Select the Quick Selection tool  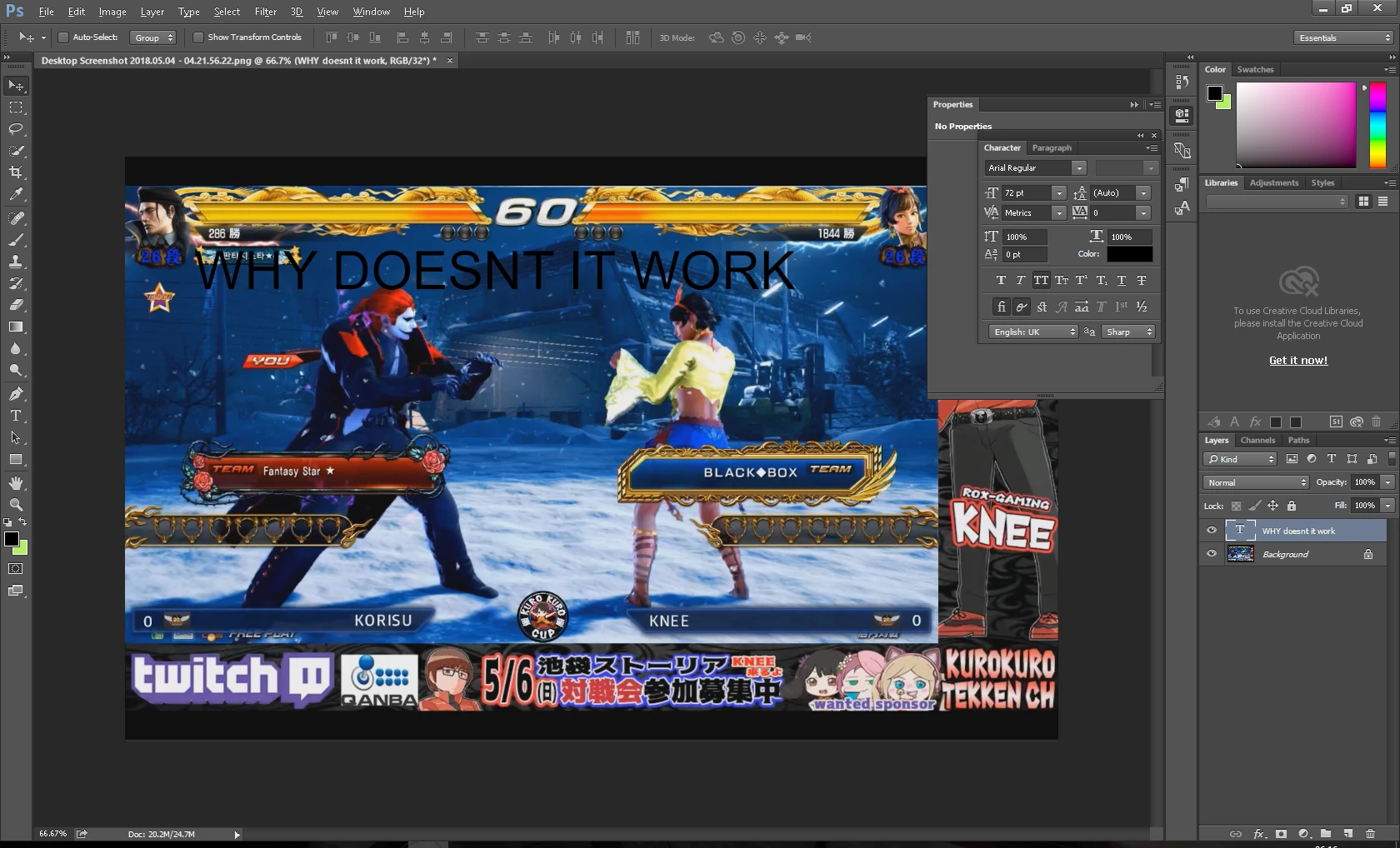click(16, 151)
